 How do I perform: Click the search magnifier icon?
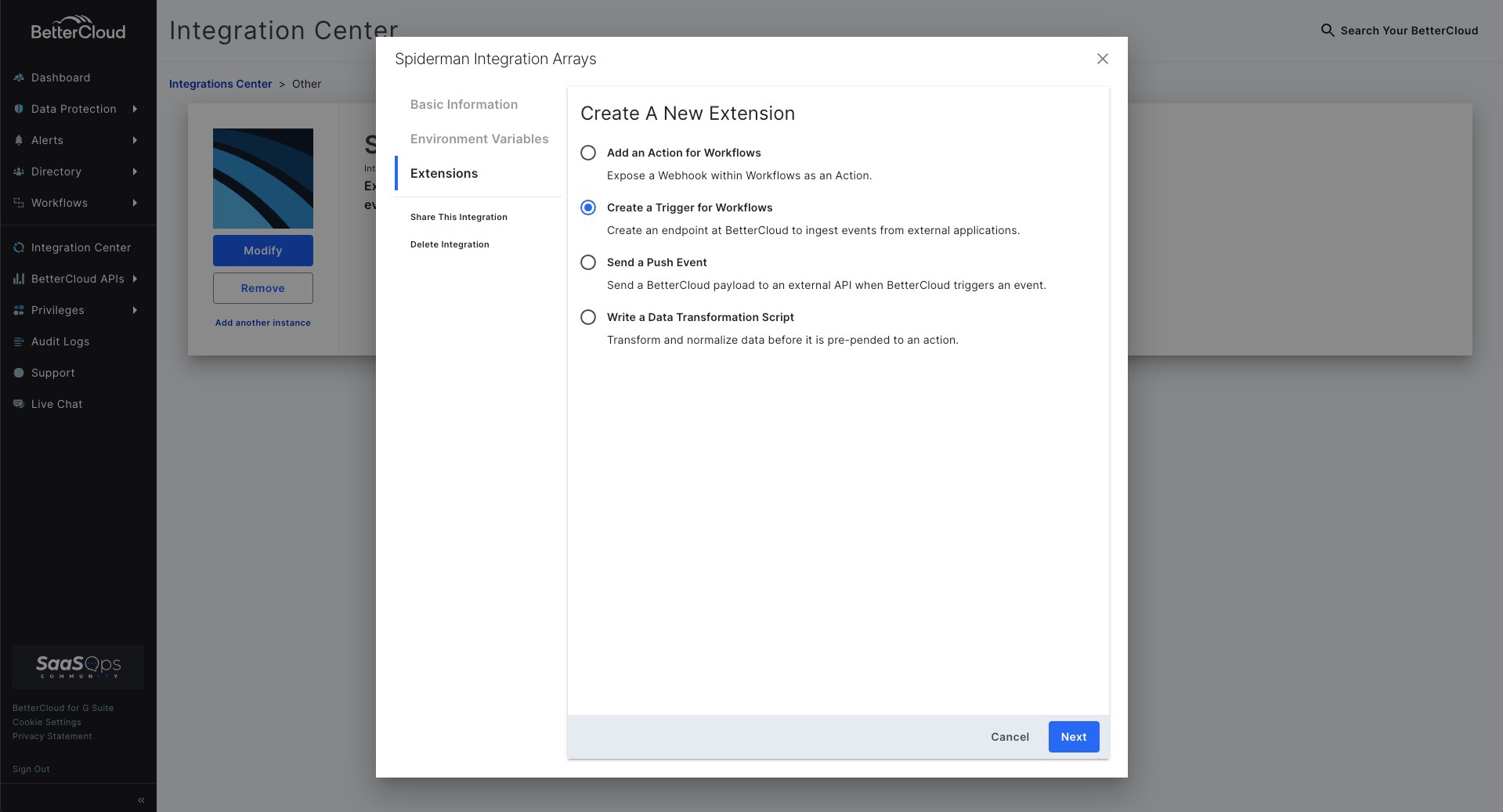(1328, 31)
